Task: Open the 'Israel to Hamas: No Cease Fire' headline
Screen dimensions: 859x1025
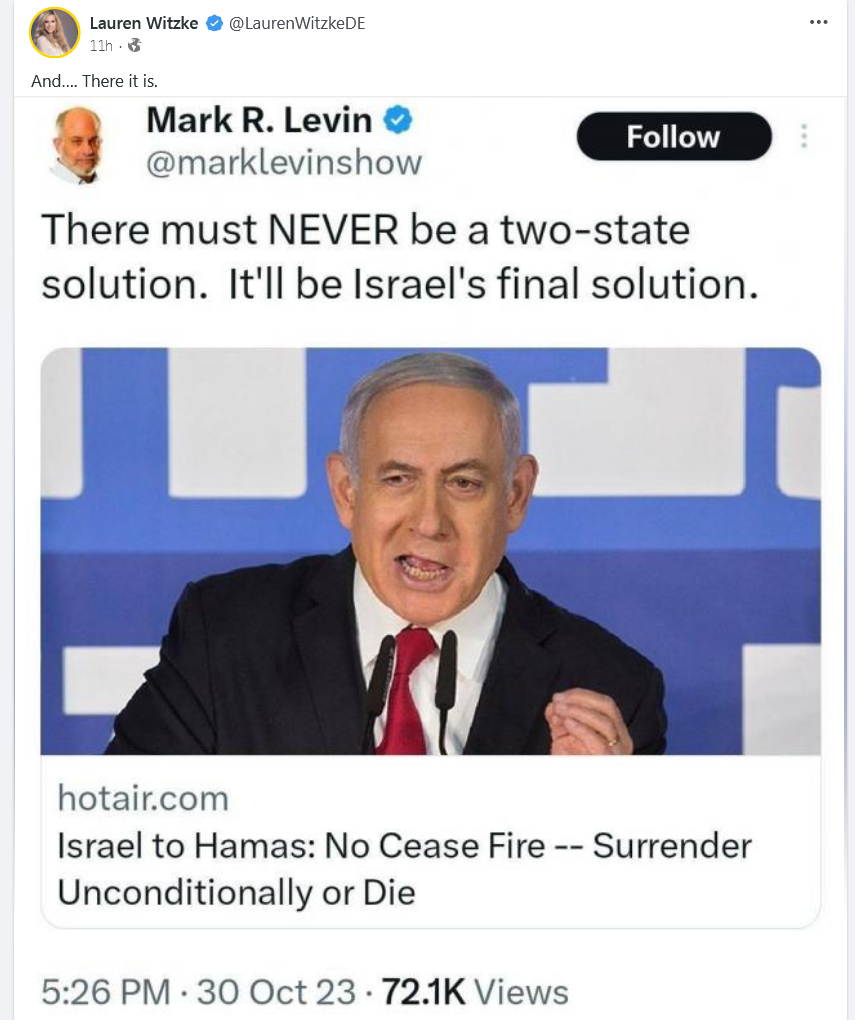Action: (x=405, y=869)
